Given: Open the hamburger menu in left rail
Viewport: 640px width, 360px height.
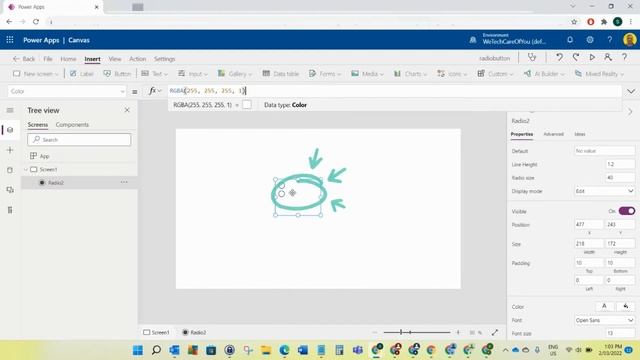Looking at the screenshot, I should pos(10,110).
